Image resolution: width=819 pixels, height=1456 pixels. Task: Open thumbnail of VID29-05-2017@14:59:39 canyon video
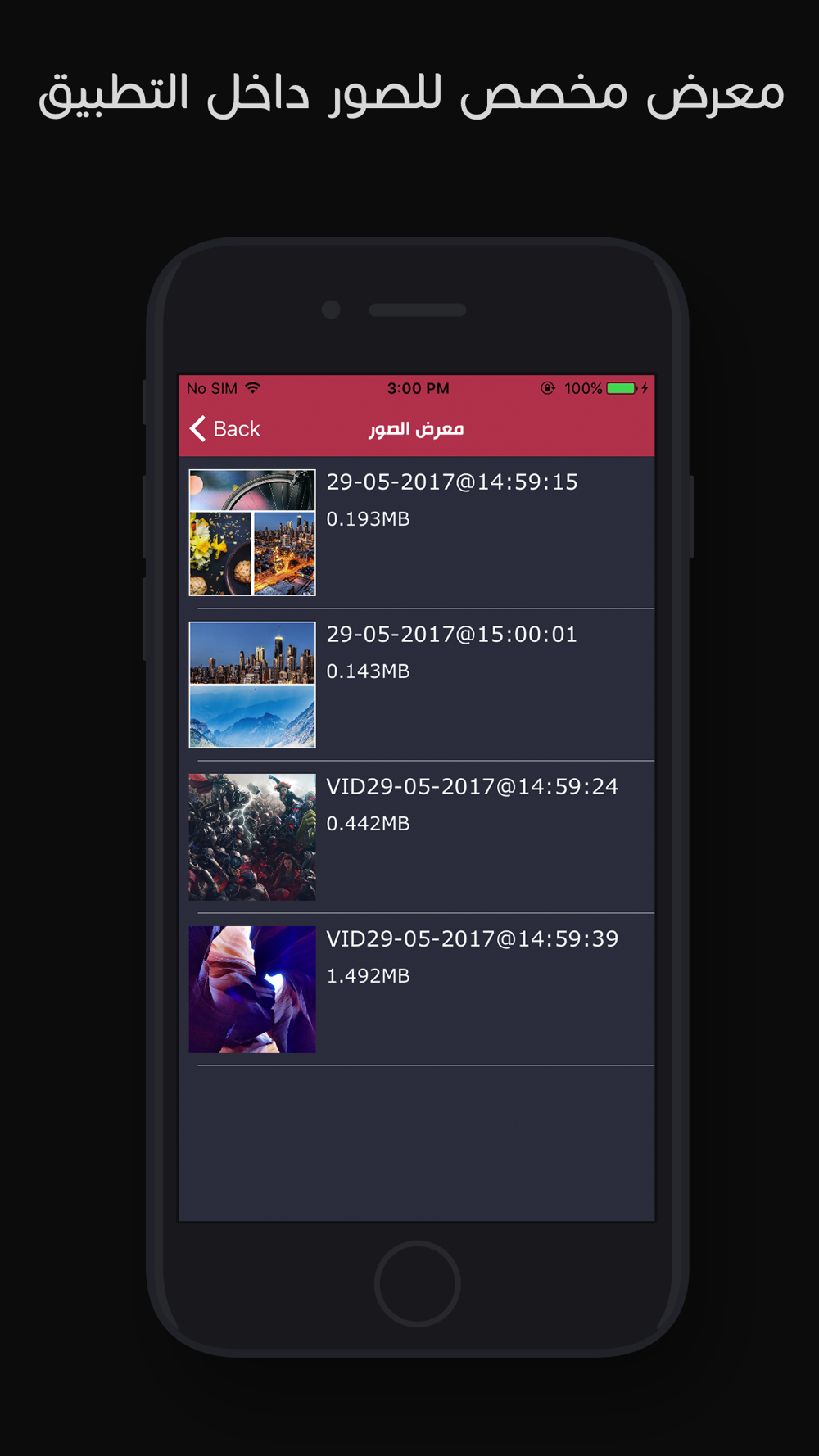point(252,989)
